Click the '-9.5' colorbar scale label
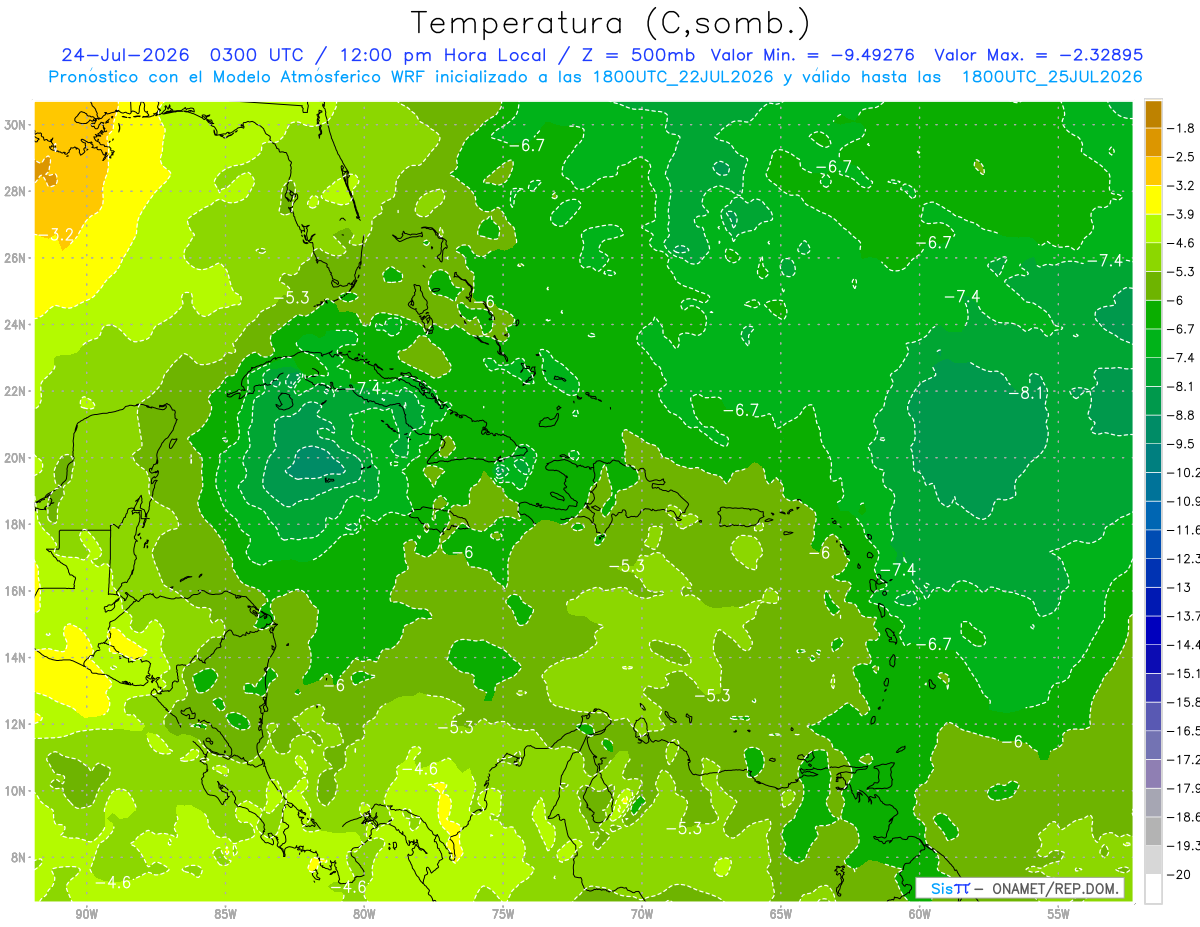Viewport: 1200px width, 927px height. (1181, 443)
